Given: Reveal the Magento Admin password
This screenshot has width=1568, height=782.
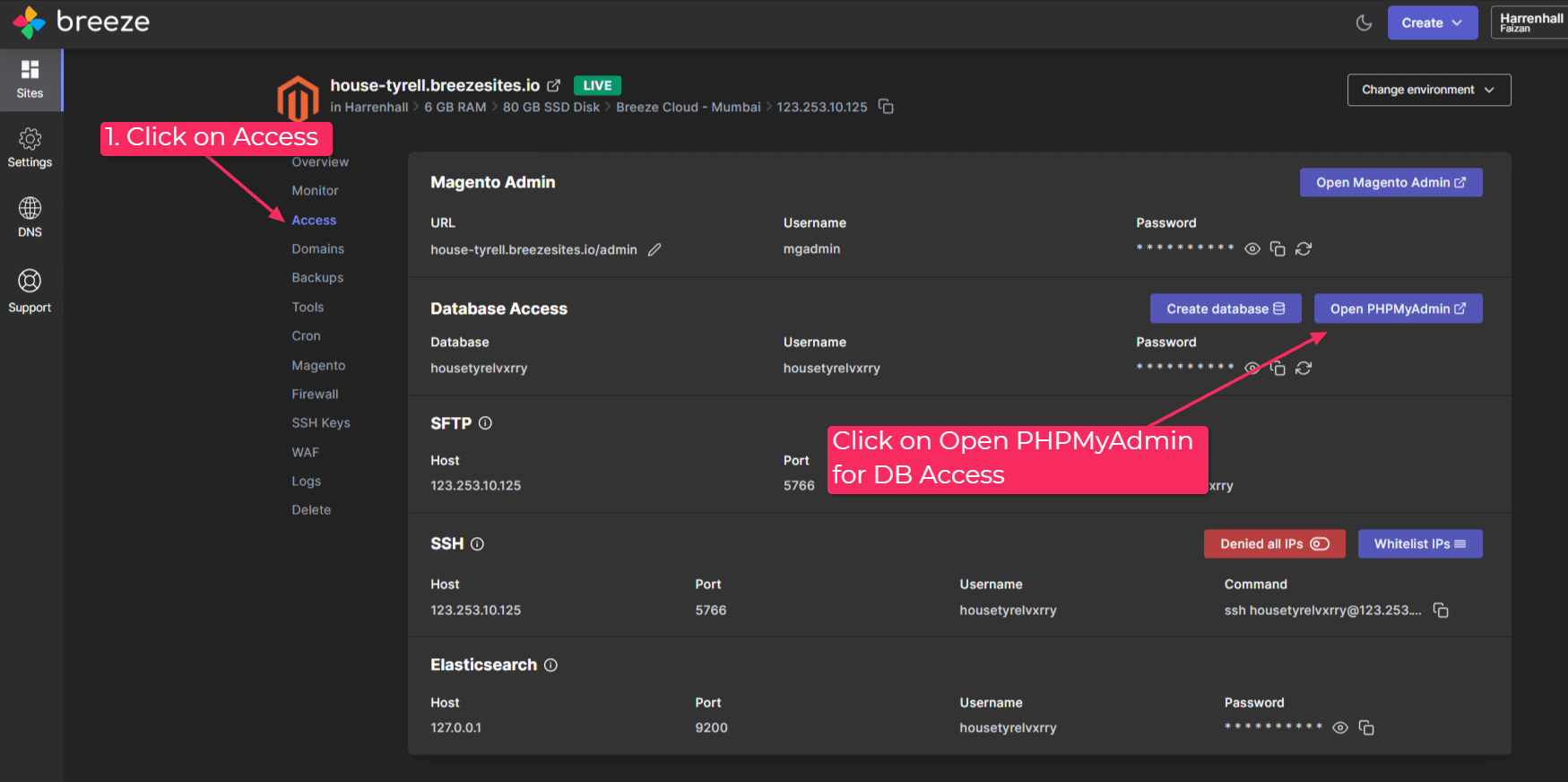Looking at the screenshot, I should click(1252, 248).
